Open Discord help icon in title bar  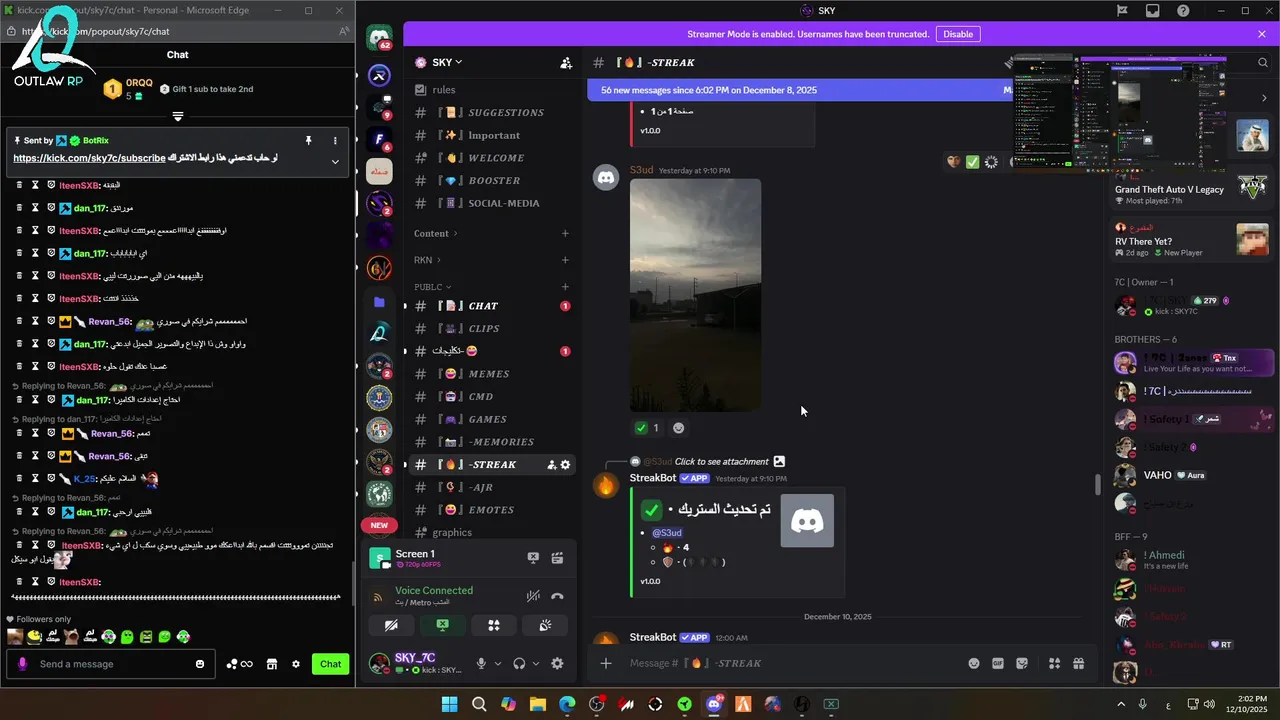click(x=1183, y=11)
